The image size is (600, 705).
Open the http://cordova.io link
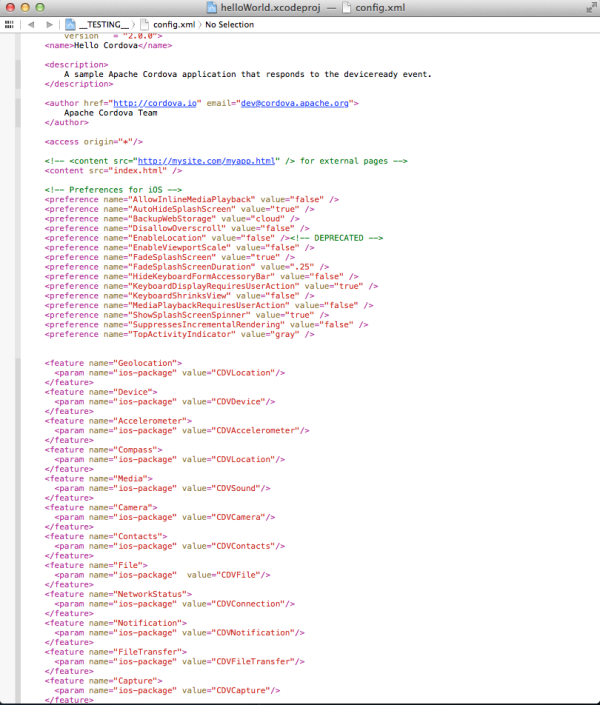(155, 103)
